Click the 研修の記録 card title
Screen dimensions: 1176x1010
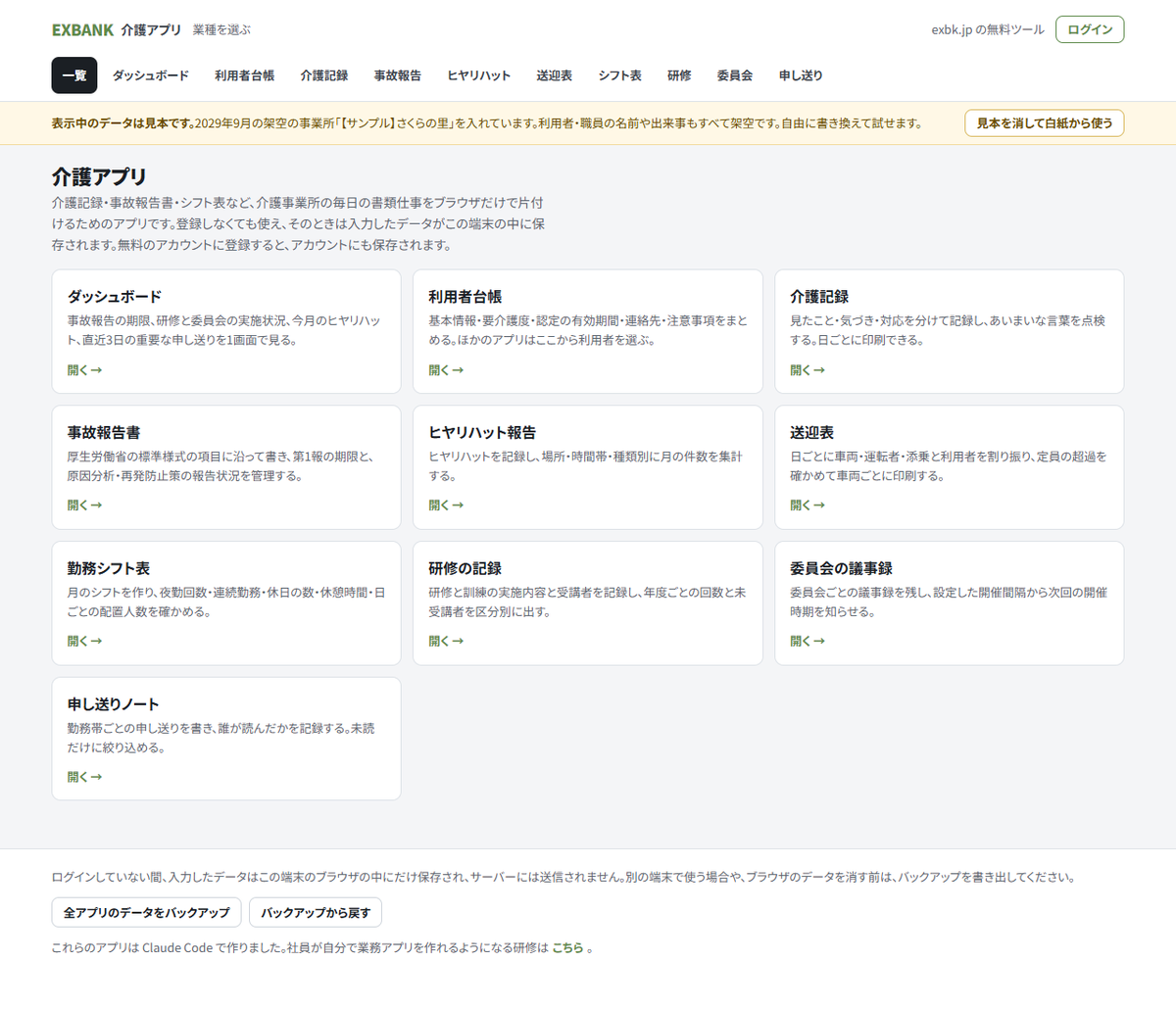coord(465,568)
